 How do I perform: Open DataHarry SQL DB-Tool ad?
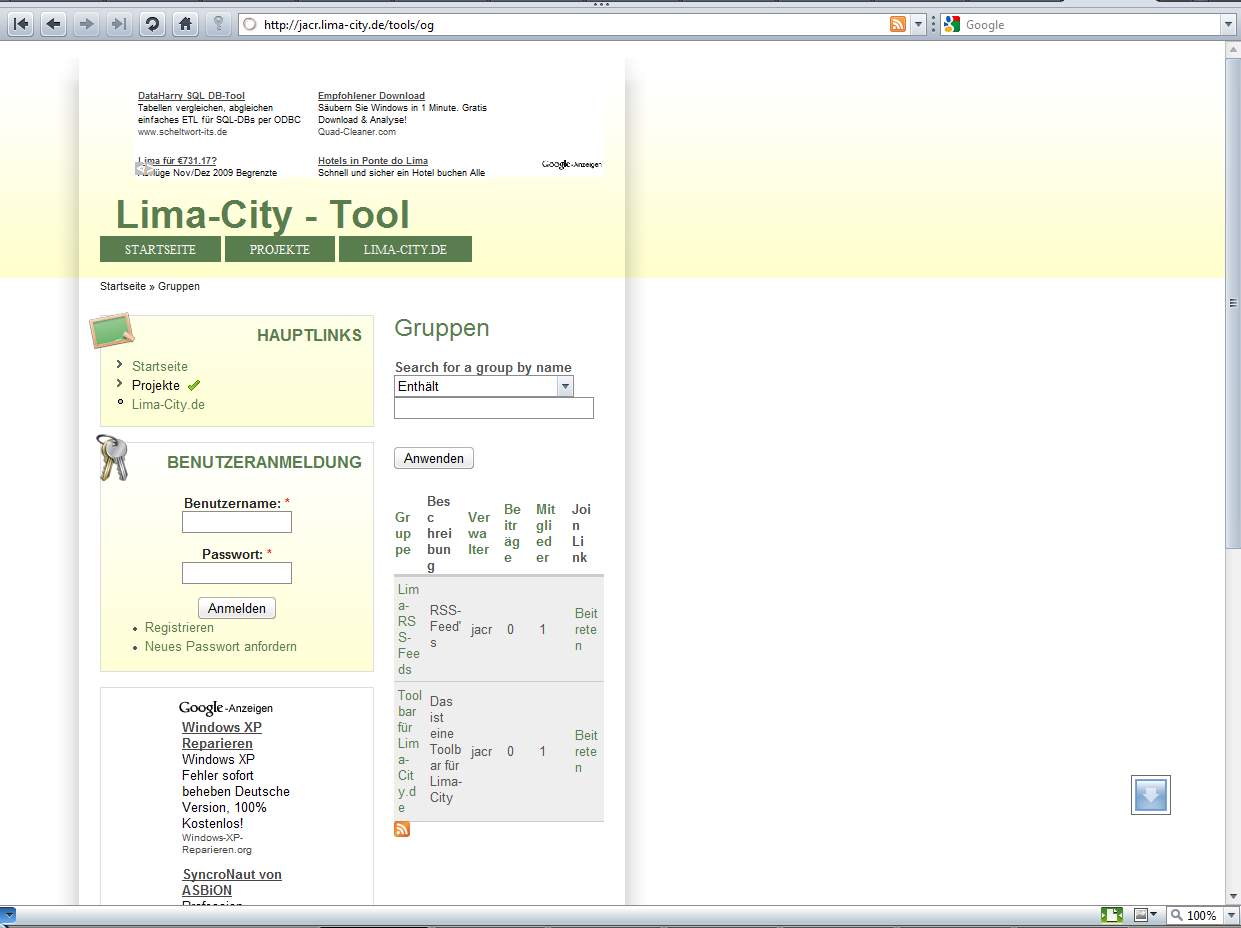(x=191, y=96)
